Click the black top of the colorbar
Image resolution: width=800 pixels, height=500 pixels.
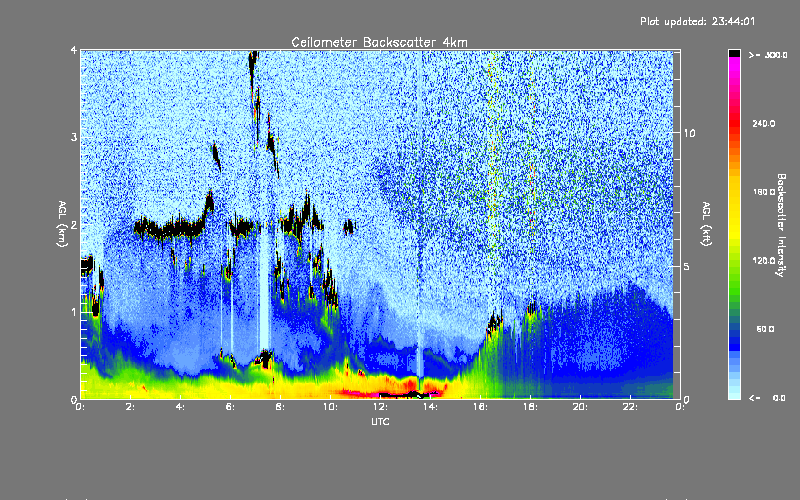734,53
